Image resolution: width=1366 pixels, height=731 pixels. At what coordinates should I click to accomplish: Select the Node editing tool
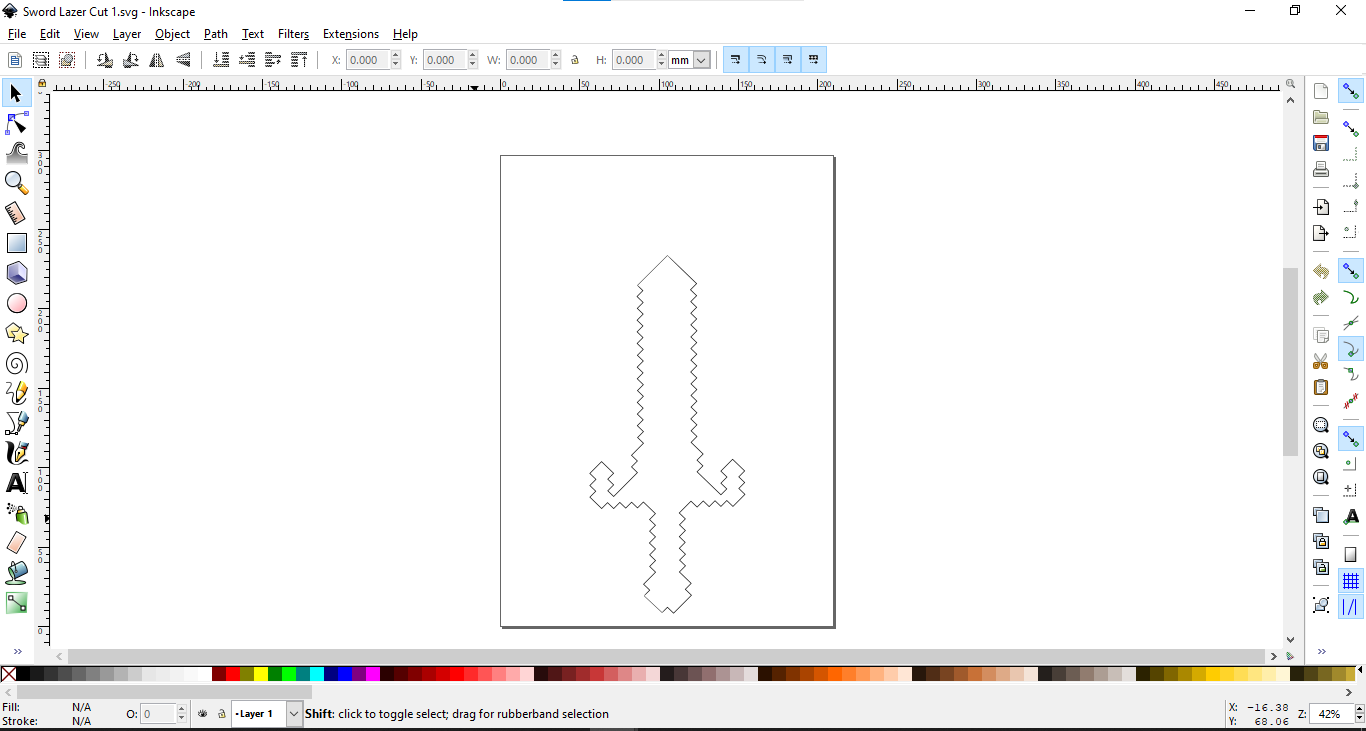[x=16, y=123]
